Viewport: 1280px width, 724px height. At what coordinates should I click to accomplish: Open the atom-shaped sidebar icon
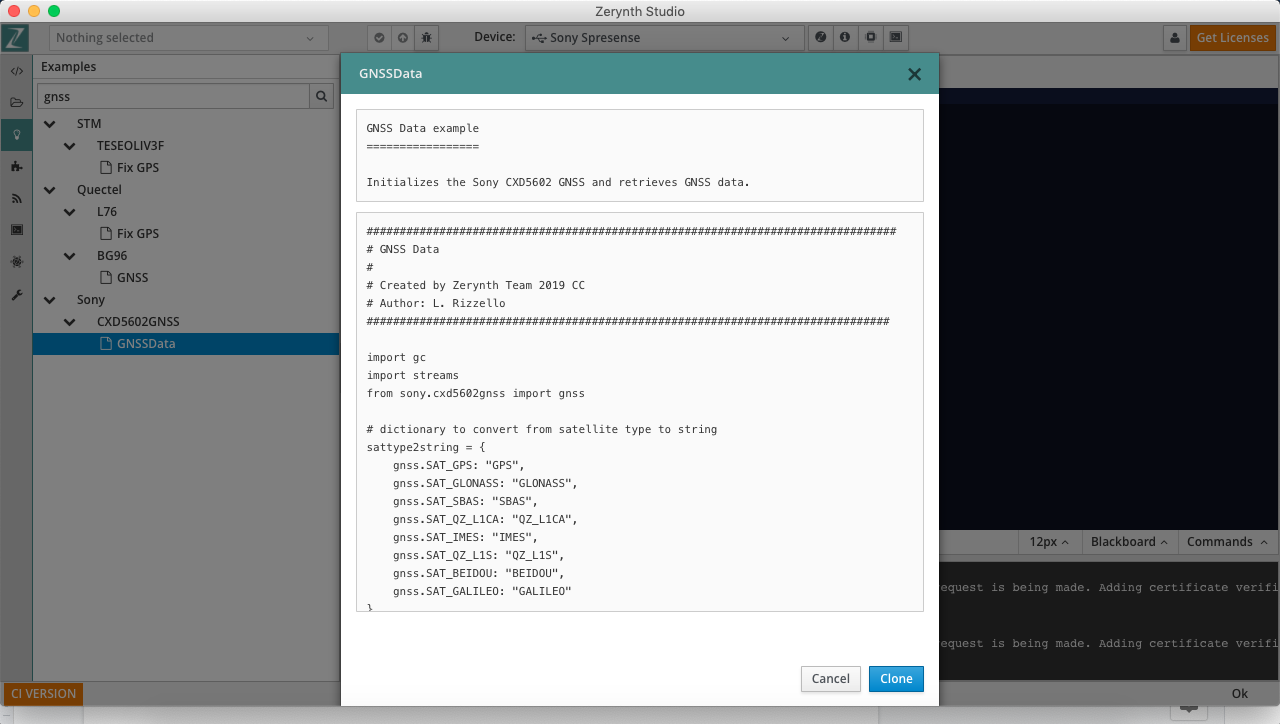click(16, 262)
